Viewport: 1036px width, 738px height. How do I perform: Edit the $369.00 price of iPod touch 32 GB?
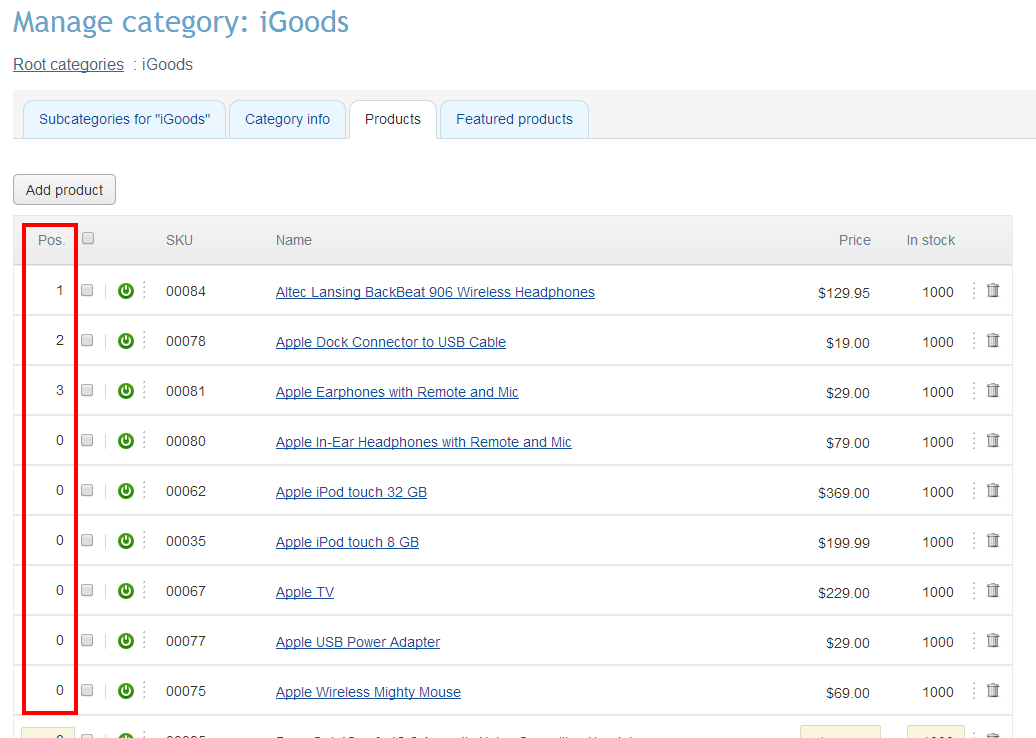(x=844, y=493)
